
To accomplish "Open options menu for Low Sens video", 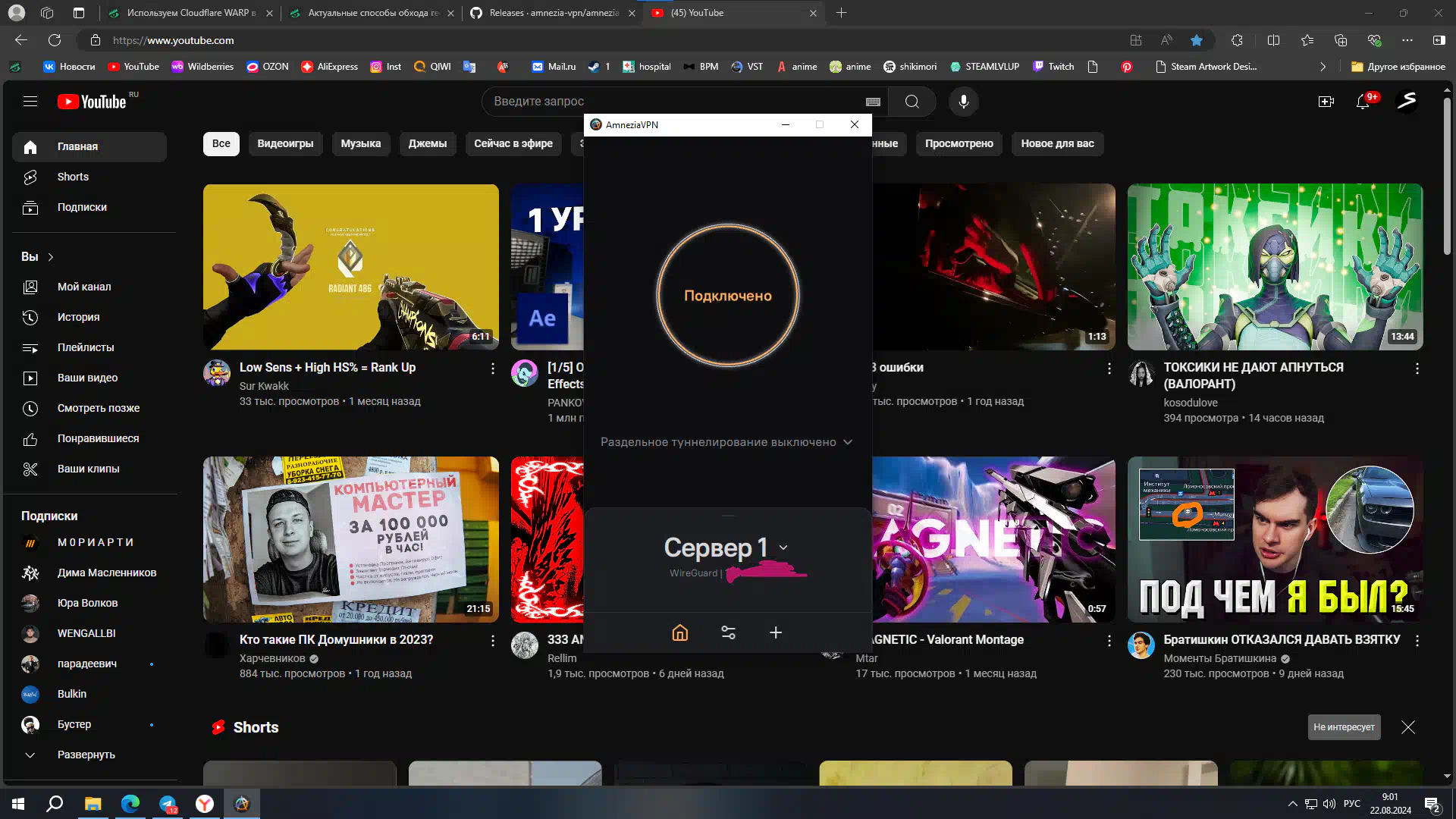I will pyautogui.click(x=493, y=369).
